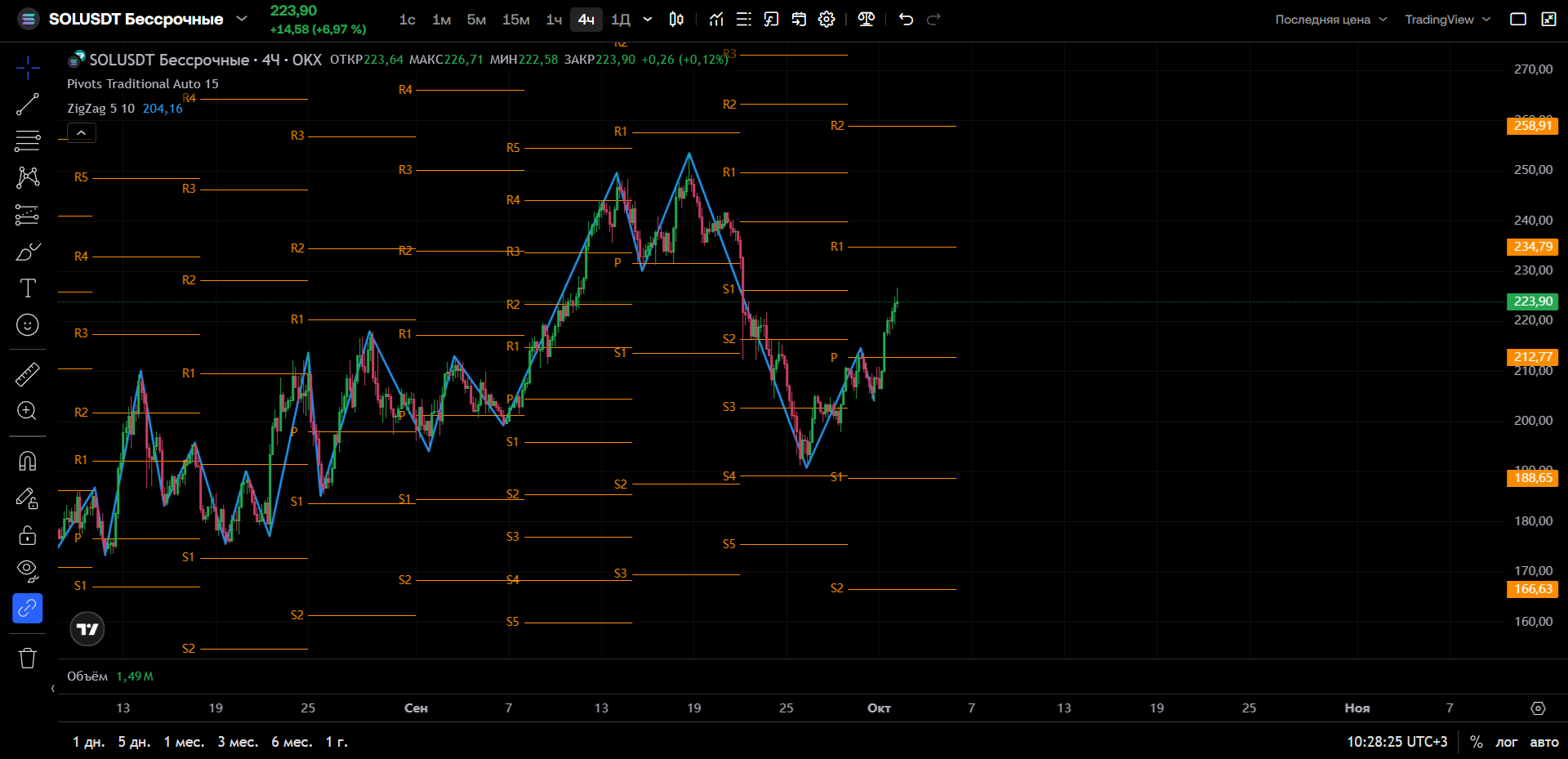The width and height of the screenshot is (1568, 759).
Task: Expand the SOLUSDT symbol dropdown
Action: point(242,19)
